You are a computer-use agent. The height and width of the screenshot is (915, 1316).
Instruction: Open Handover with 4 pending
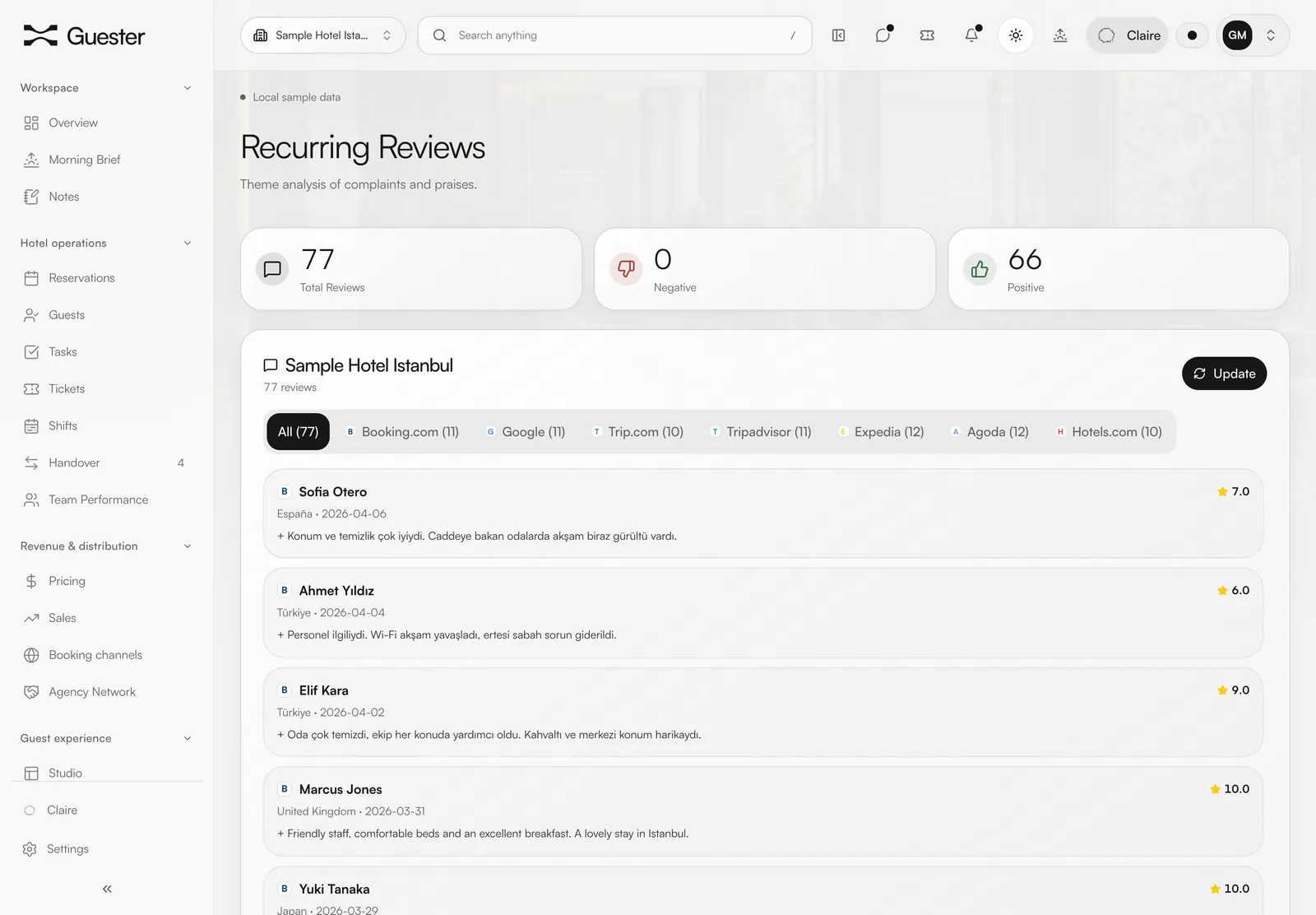click(x=107, y=463)
